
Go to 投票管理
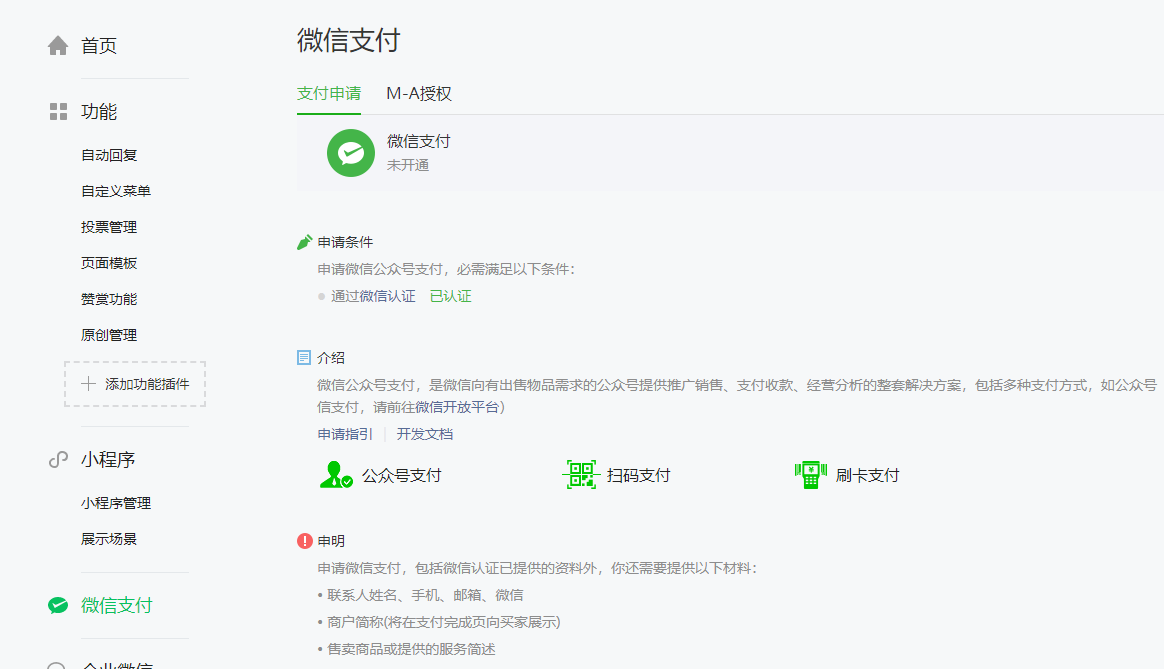pyautogui.click(x=109, y=227)
